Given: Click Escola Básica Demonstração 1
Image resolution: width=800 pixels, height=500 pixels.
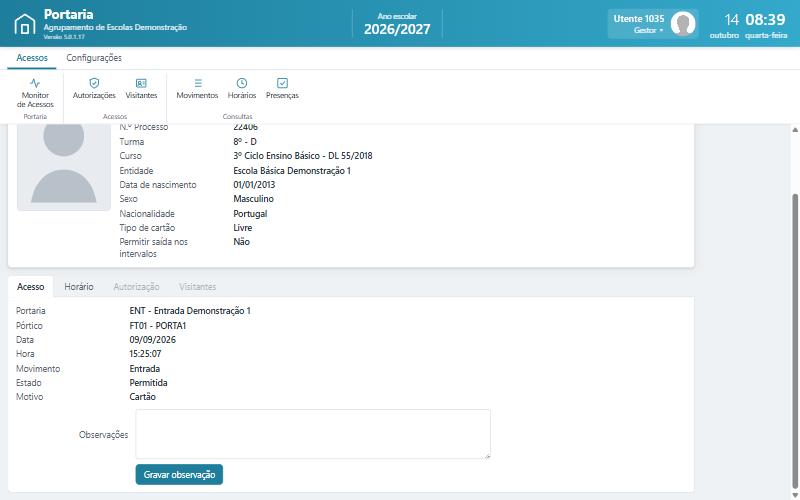Looking at the screenshot, I should (x=292, y=171).
